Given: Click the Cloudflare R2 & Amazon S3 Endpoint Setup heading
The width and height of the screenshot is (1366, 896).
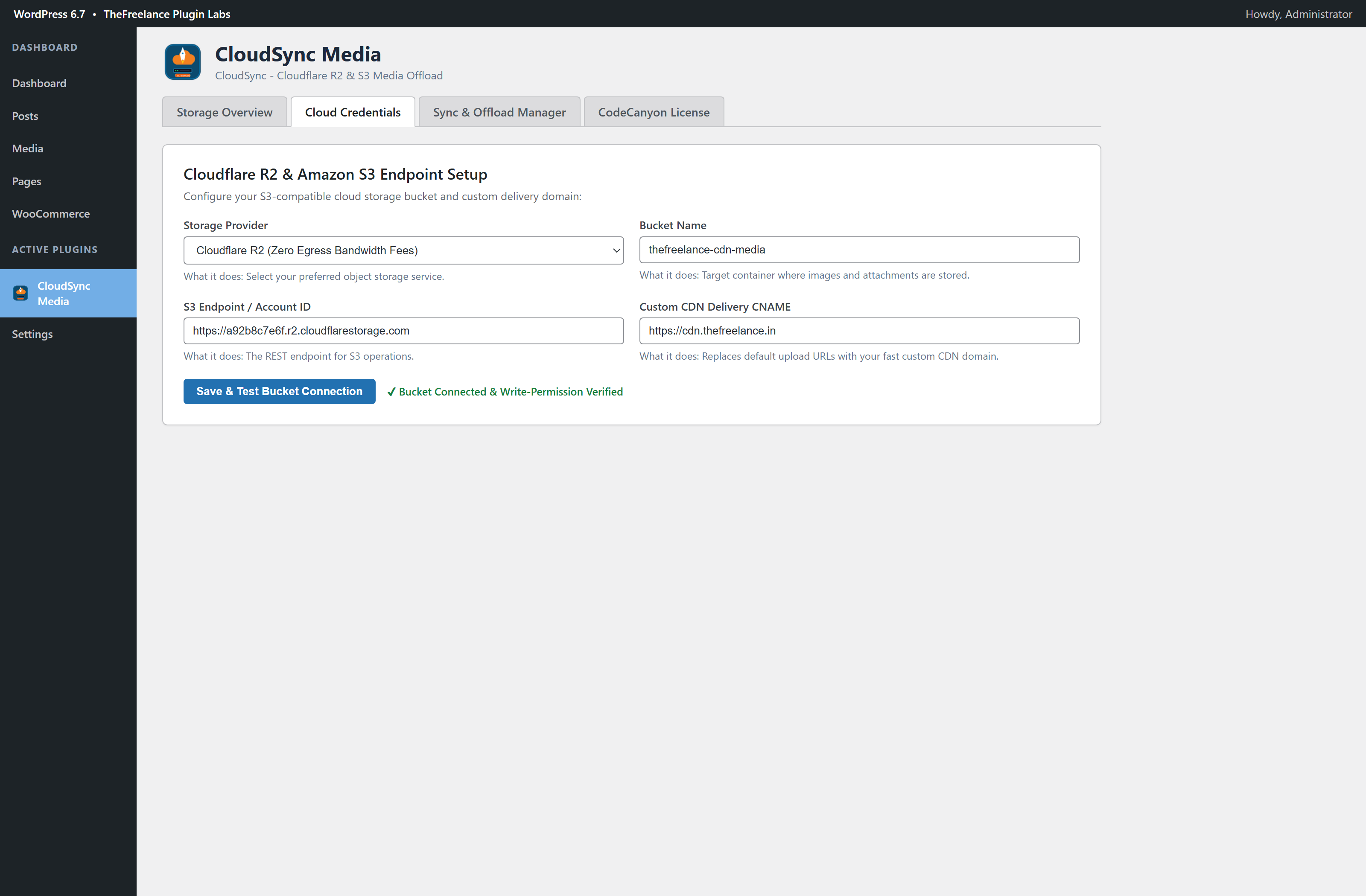Looking at the screenshot, I should [335, 174].
